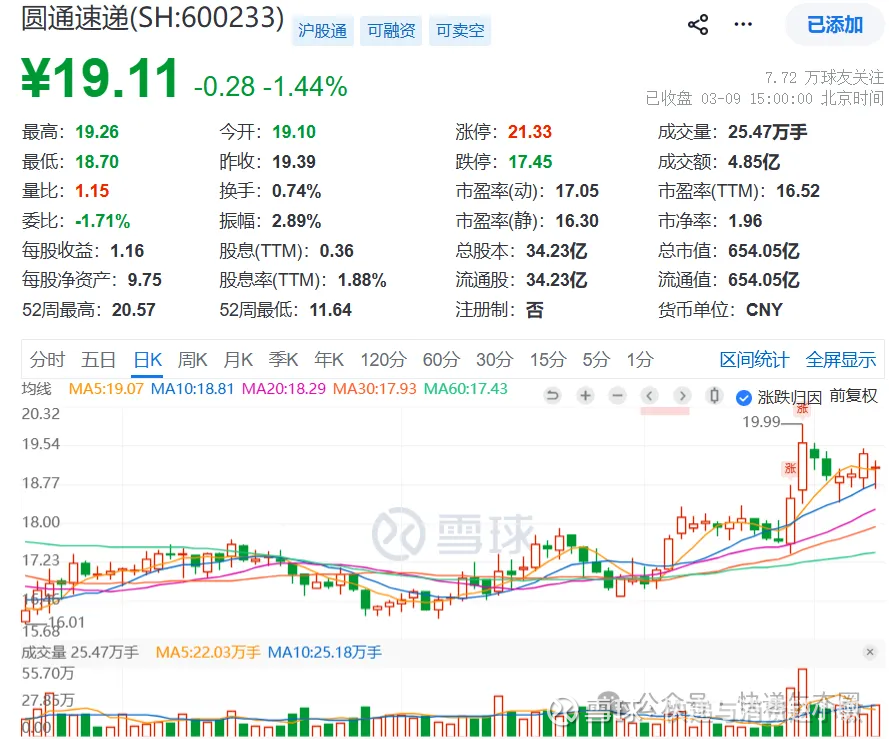This screenshot has width=889, height=739.
Task: Switch to the 1分 chart tab
Action: click(640, 360)
